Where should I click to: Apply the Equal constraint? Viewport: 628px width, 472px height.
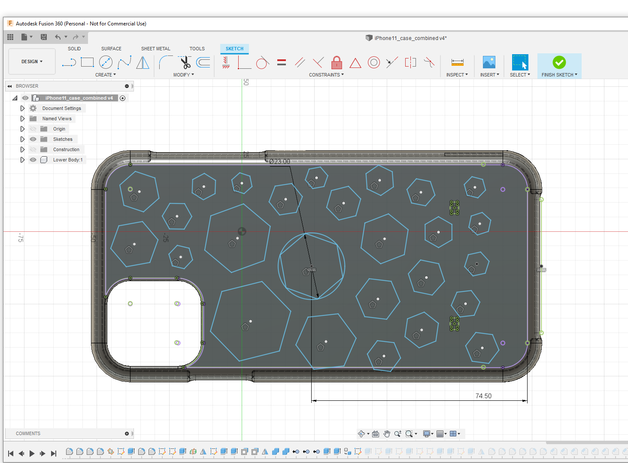282,63
